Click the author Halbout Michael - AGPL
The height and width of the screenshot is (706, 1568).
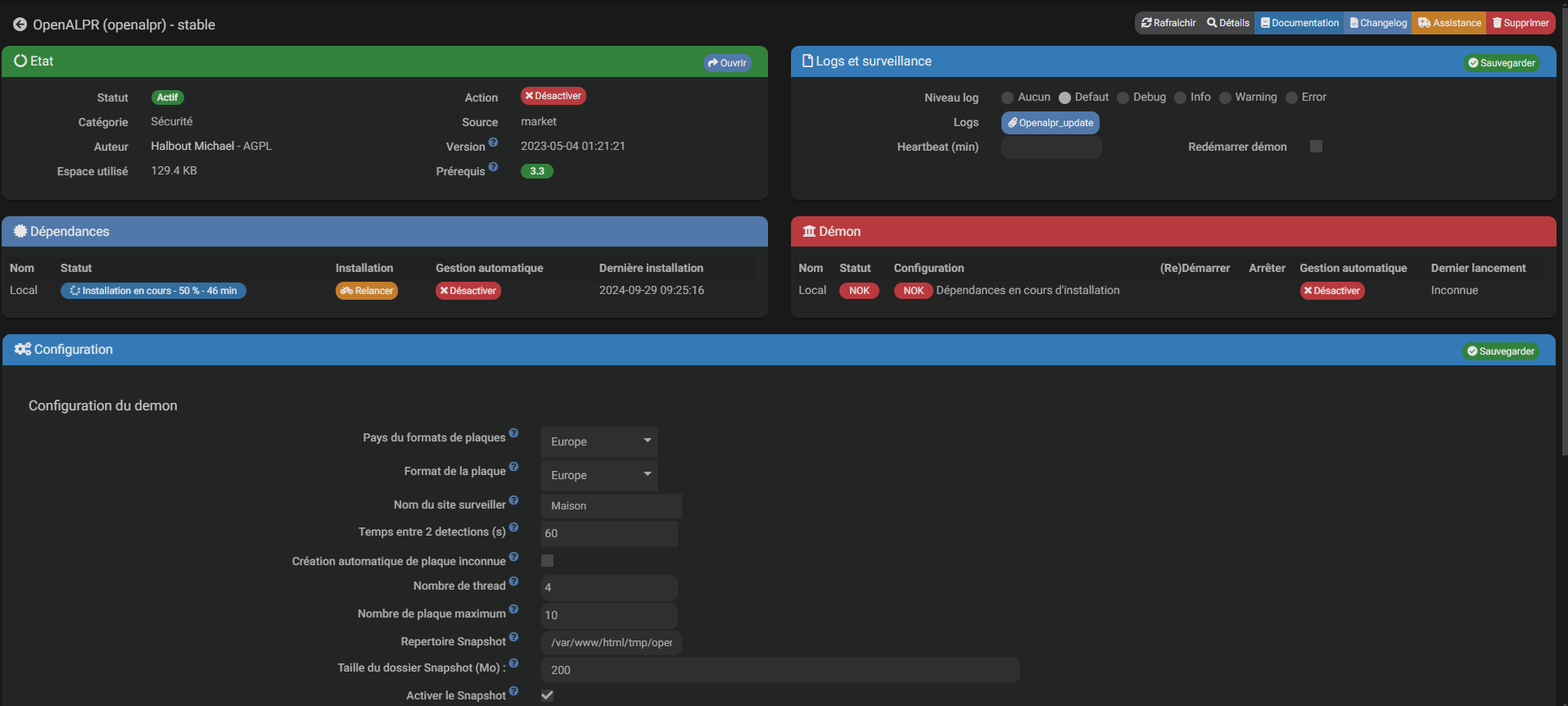click(211, 146)
